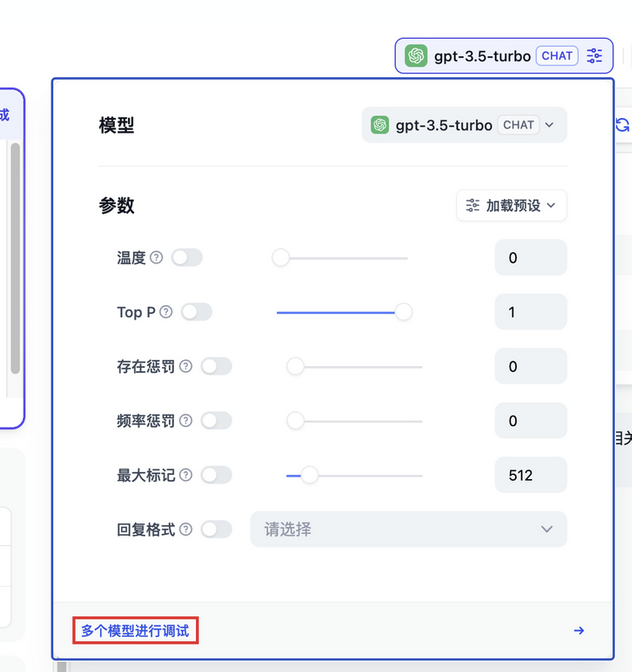
Task: Click the gpt-3.5-turbo CHAT button at top
Action: 491,56
